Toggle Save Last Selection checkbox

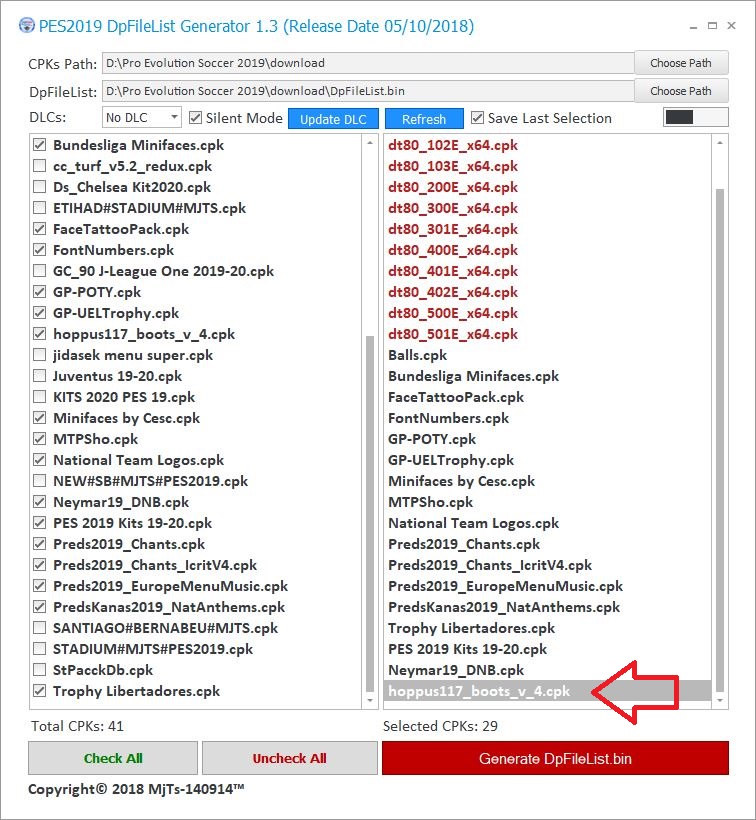pyautogui.click(x=477, y=118)
